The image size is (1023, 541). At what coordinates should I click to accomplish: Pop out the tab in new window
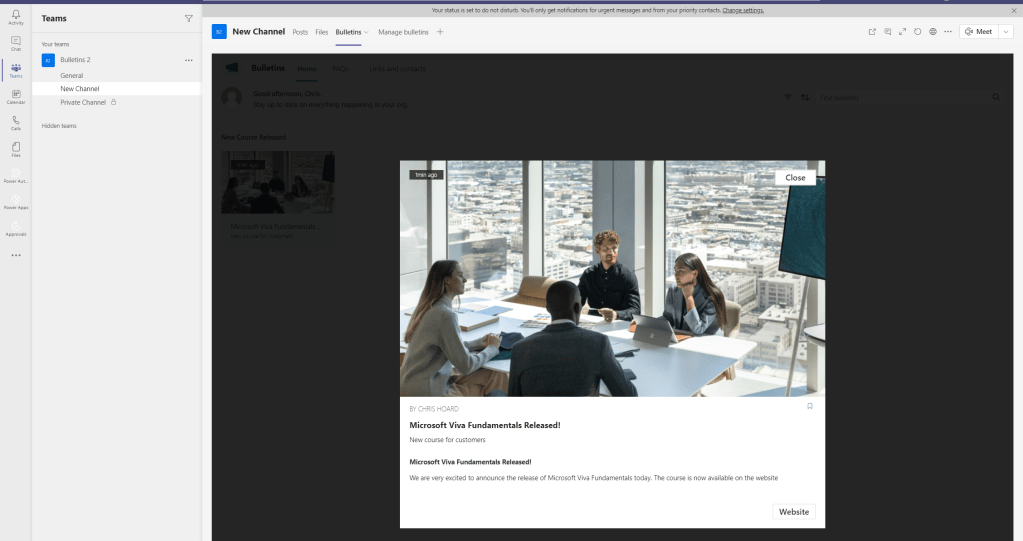click(x=872, y=32)
